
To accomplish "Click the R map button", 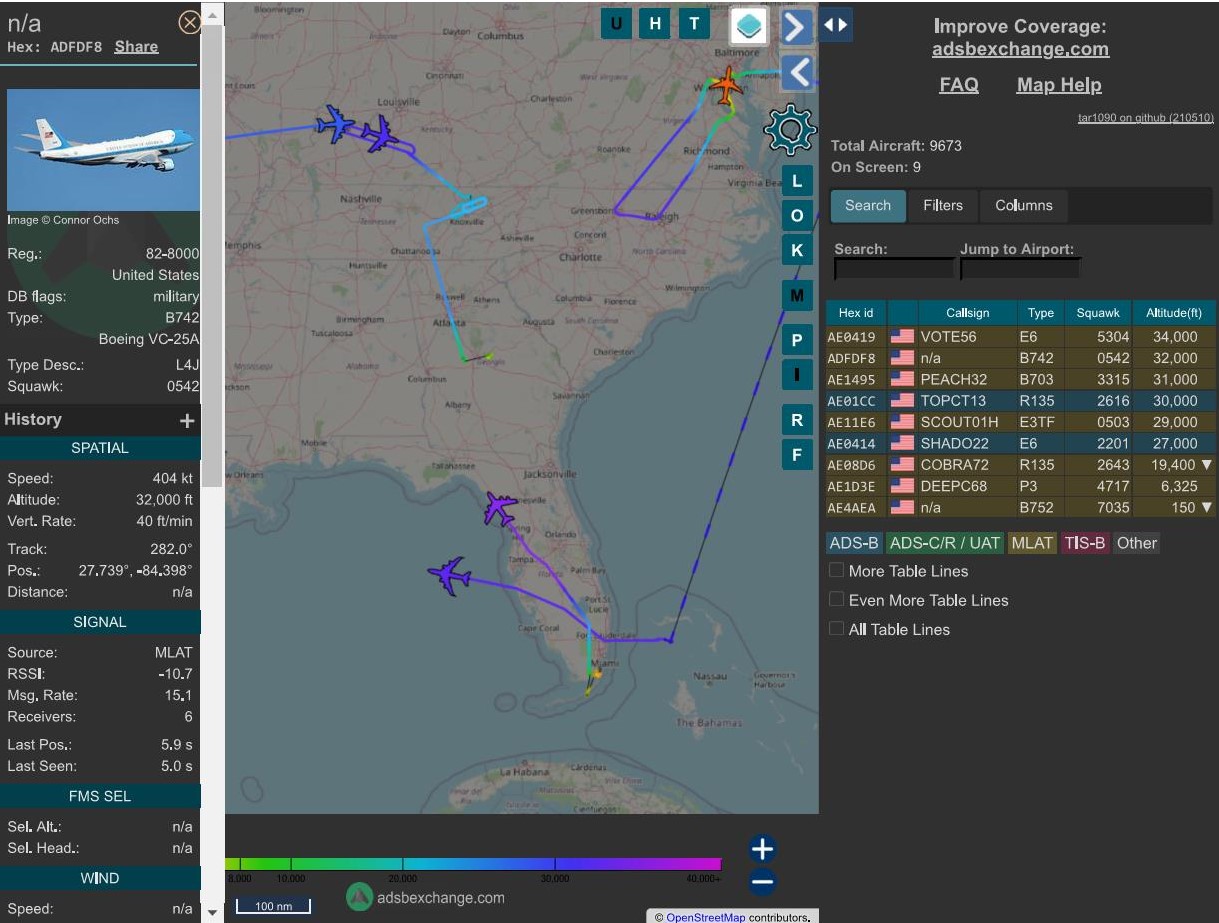I will pos(797,420).
